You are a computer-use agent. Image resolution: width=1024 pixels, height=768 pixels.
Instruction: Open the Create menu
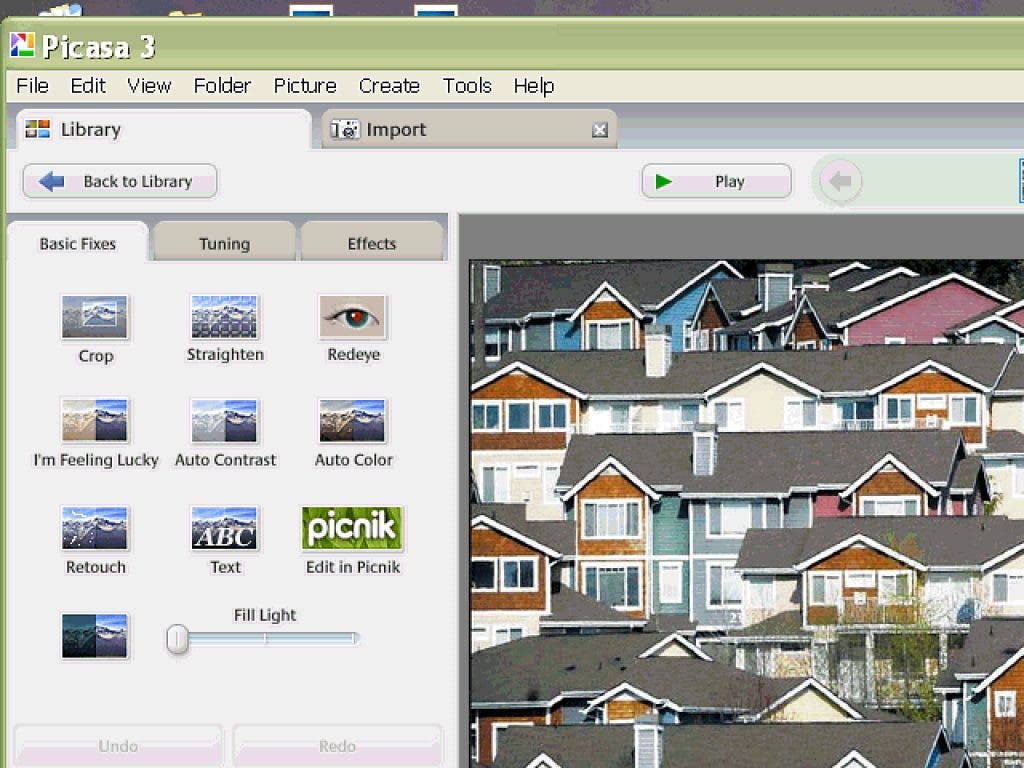(x=389, y=86)
